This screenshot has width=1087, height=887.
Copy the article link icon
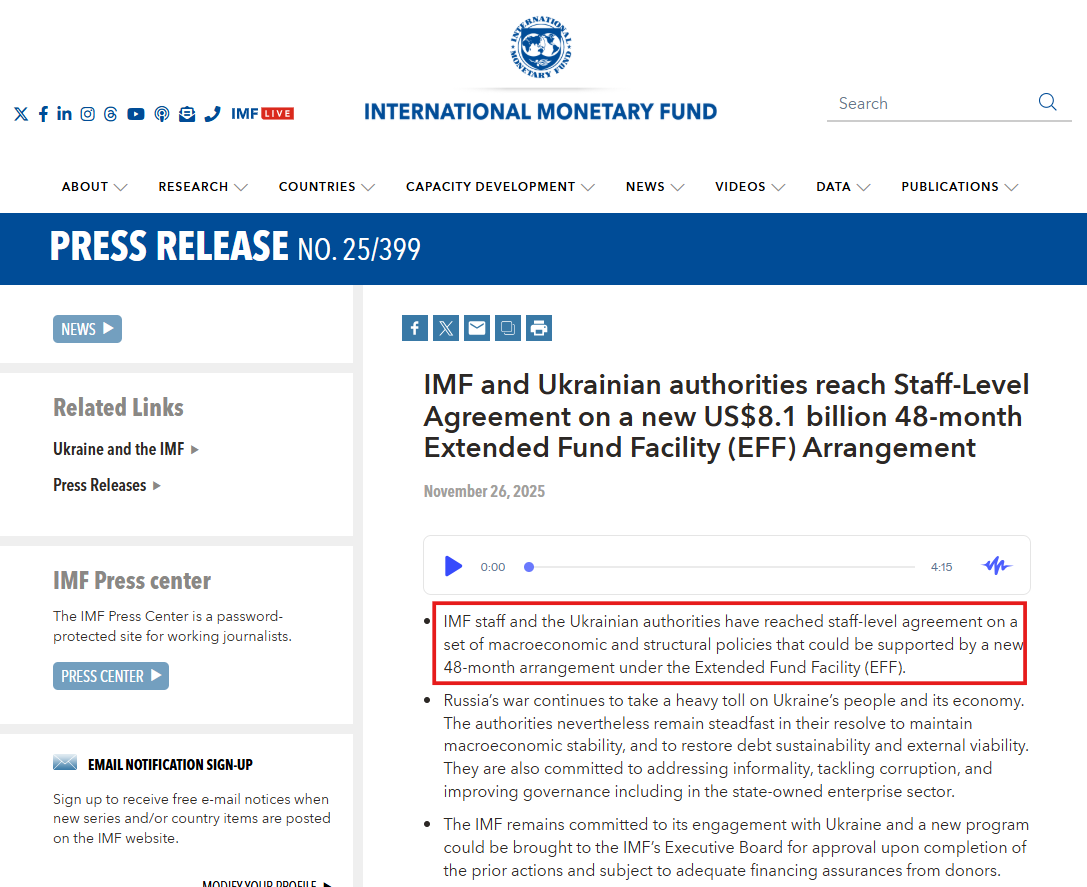pos(507,328)
